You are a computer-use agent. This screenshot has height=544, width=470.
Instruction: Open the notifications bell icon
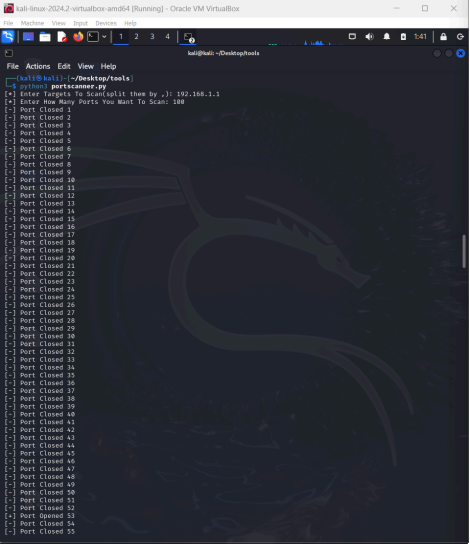click(386, 36)
